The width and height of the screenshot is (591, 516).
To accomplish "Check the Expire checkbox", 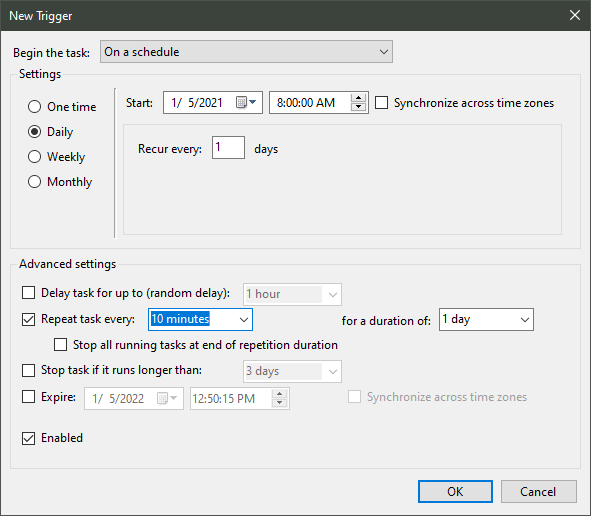I will (28, 397).
